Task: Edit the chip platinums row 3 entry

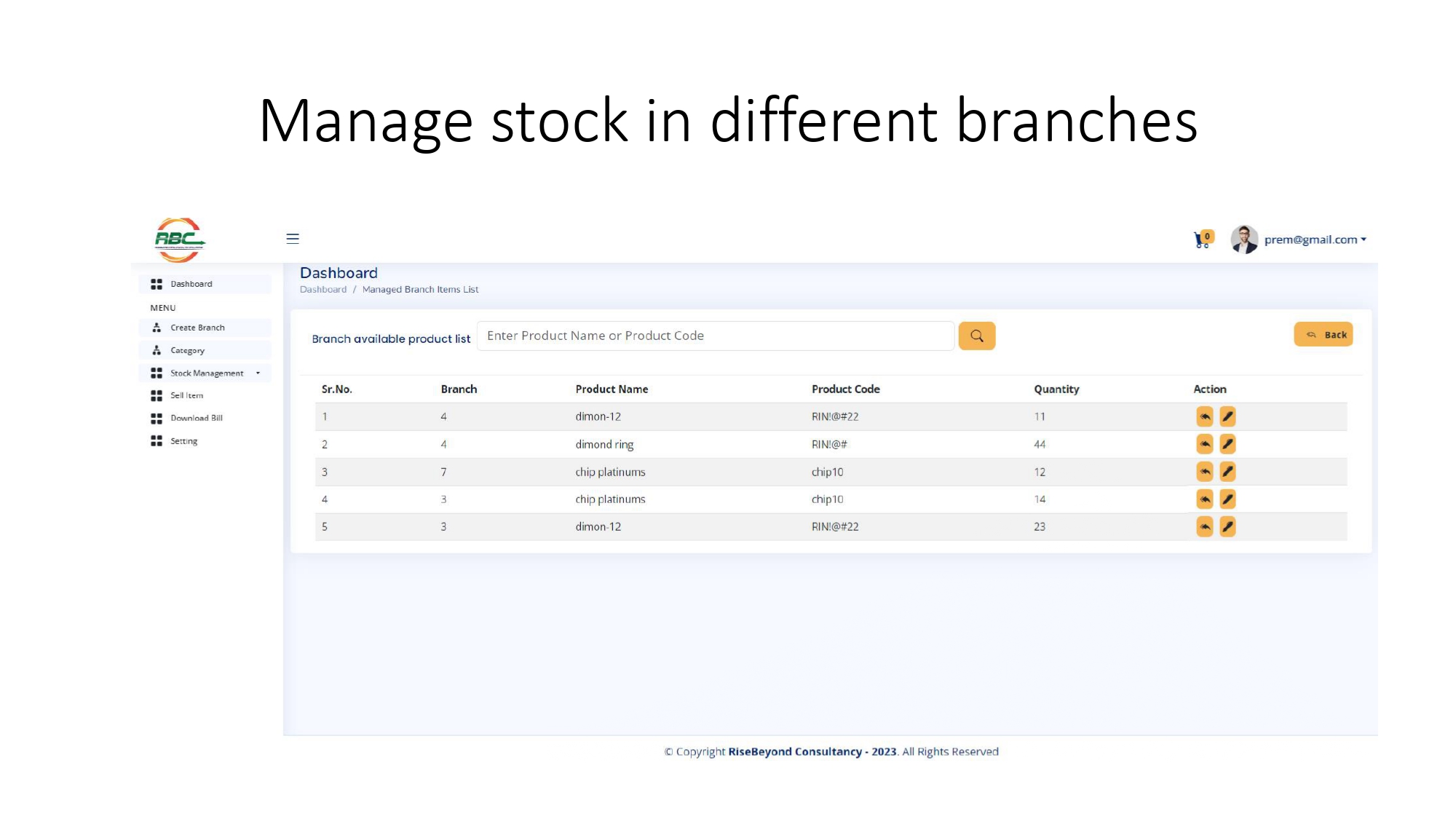Action: 1227,472
